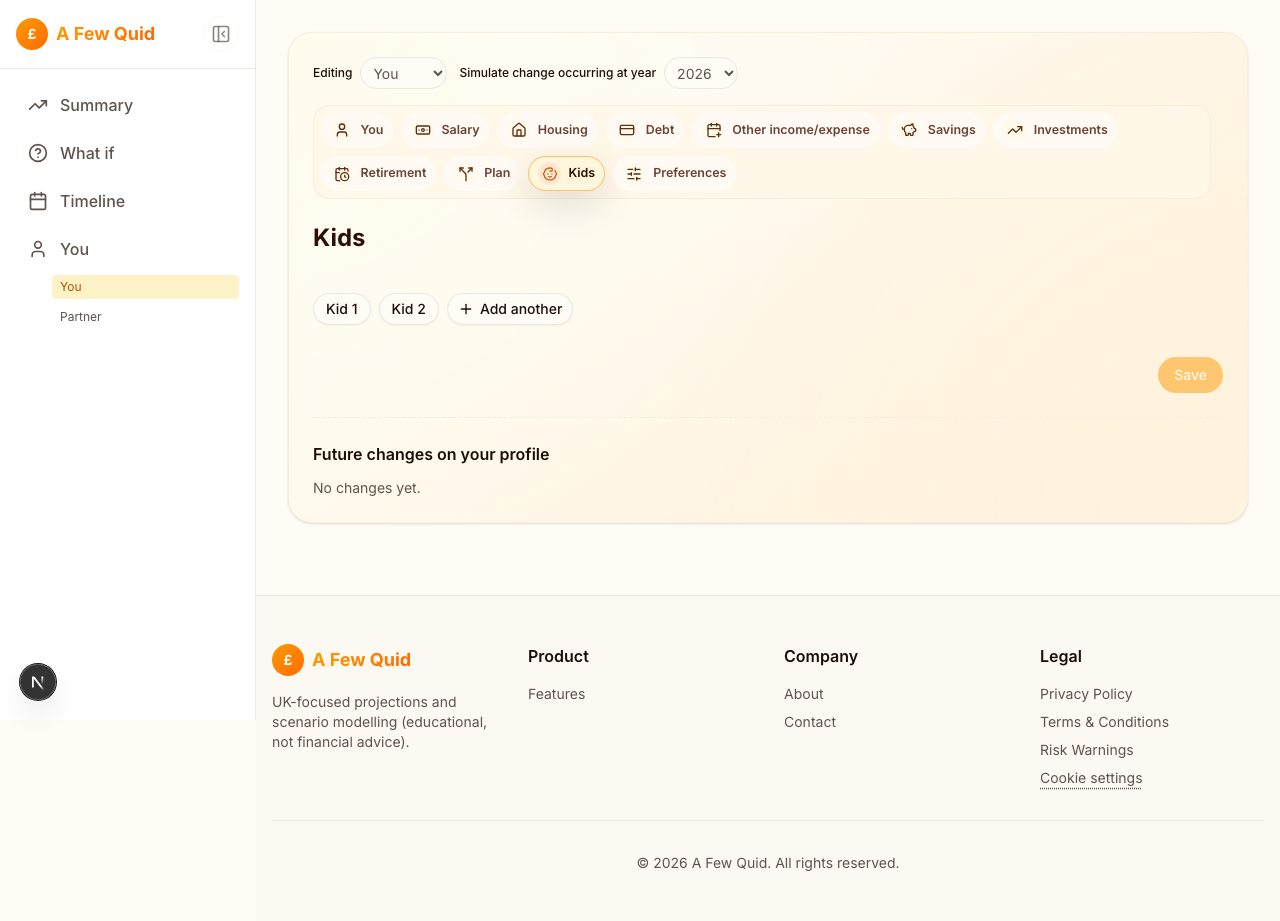Image resolution: width=1280 pixels, height=921 pixels.
Task: Click the What if question mark icon
Action: click(x=38, y=153)
